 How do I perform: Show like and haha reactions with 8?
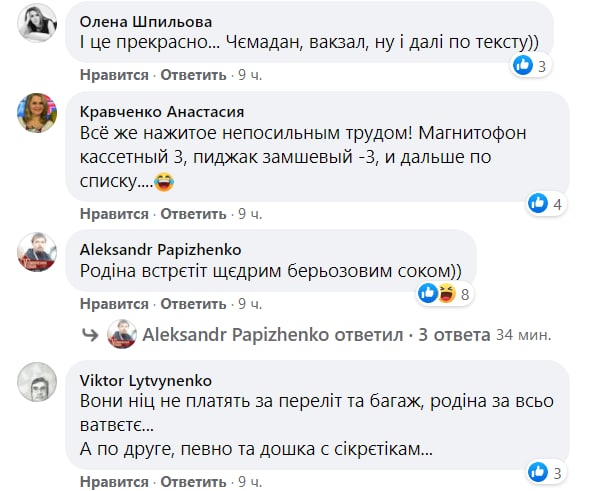(444, 294)
